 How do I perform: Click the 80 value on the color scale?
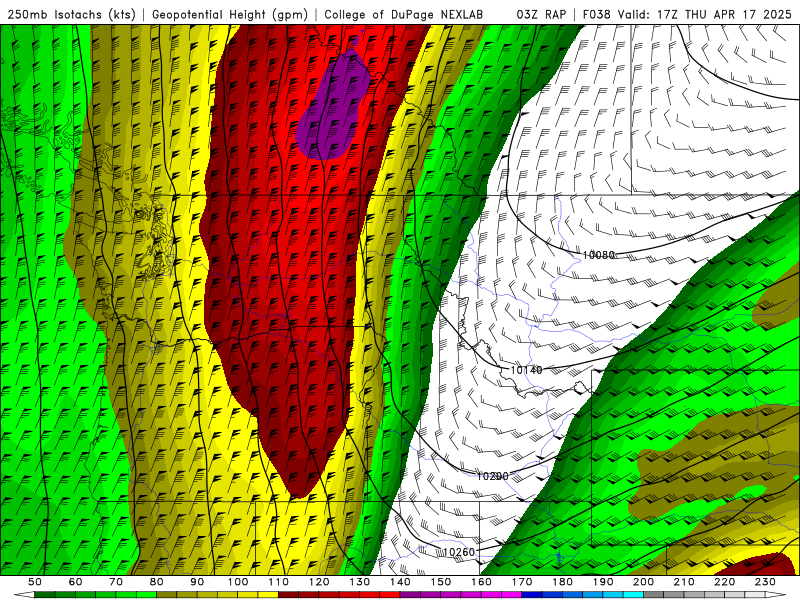157,582
